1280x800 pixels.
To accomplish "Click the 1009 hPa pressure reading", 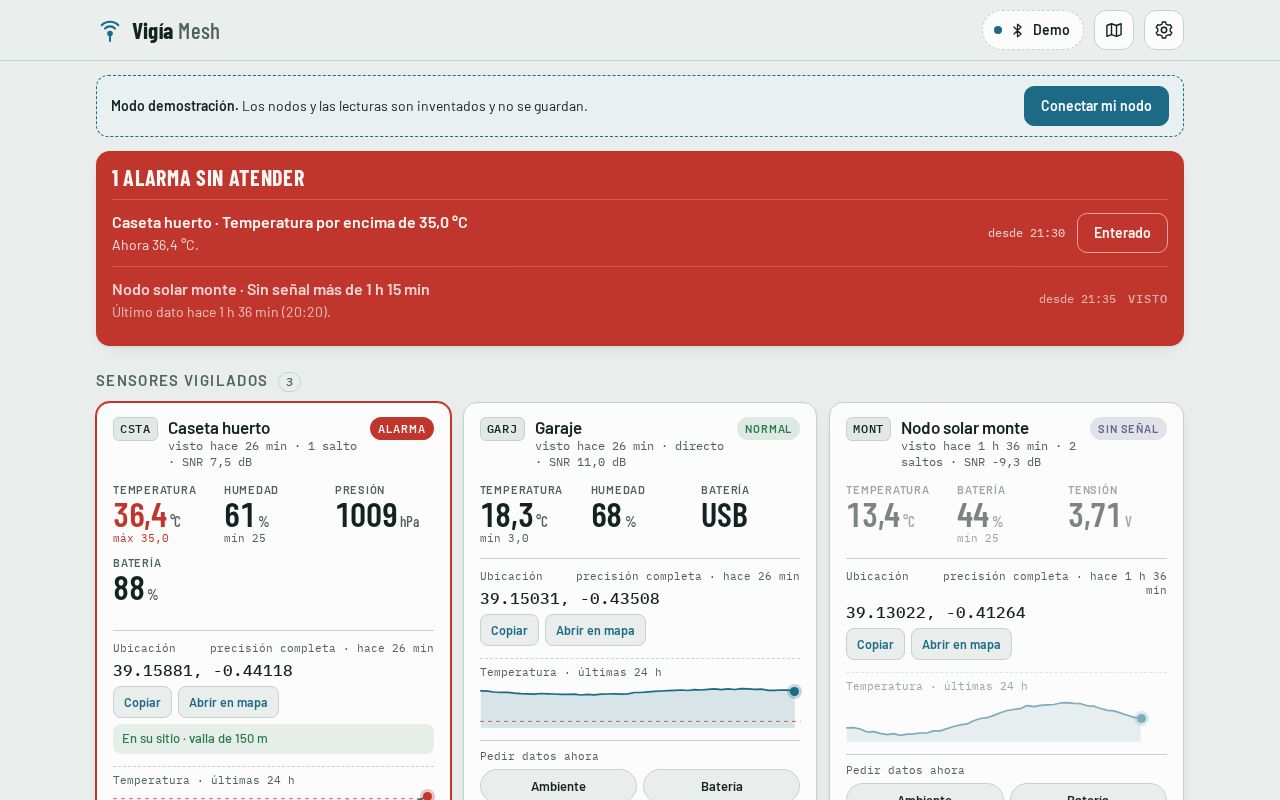I will 377,515.
